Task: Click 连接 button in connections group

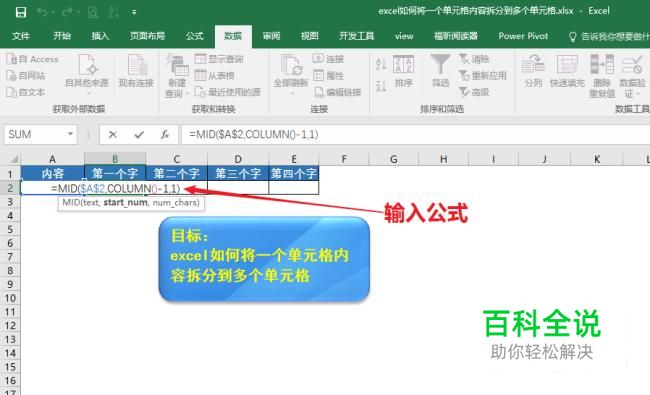Action: click(x=328, y=59)
